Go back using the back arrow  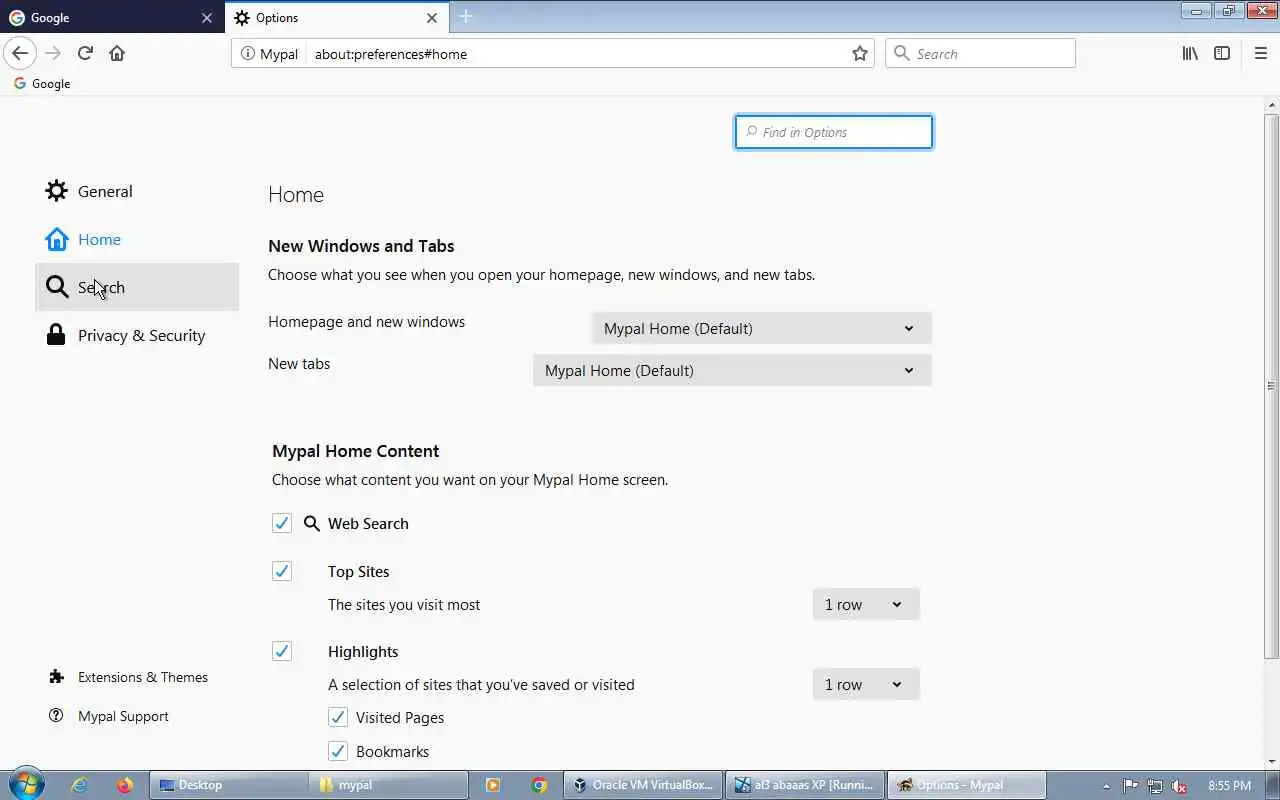pos(20,53)
